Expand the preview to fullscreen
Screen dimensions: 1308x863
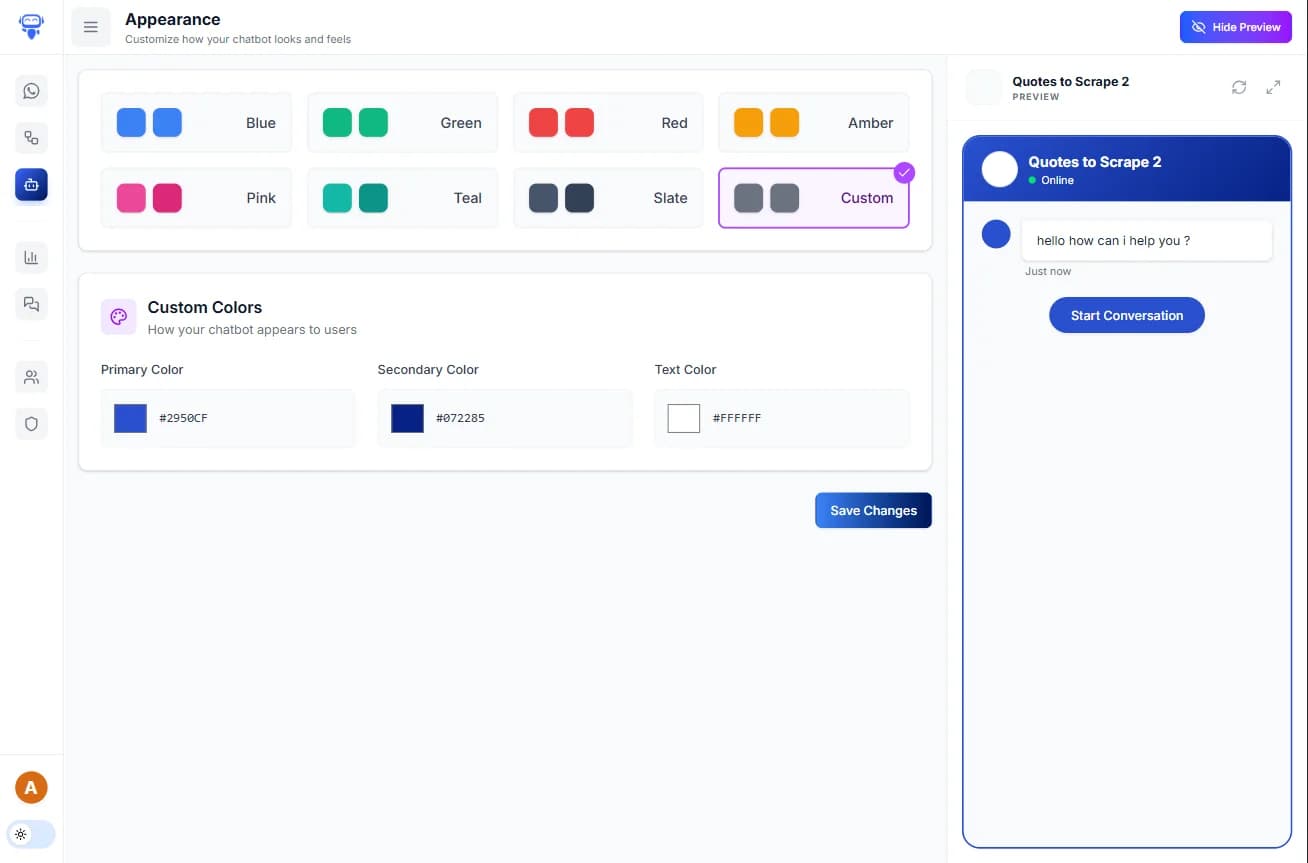pyautogui.click(x=1273, y=87)
